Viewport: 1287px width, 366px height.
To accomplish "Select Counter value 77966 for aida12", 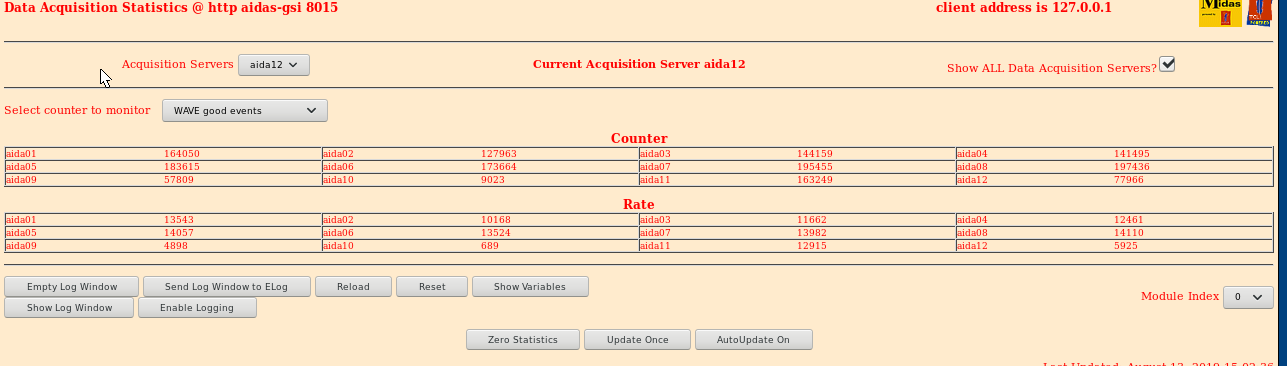I will pyautogui.click(x=1129, y=180).
